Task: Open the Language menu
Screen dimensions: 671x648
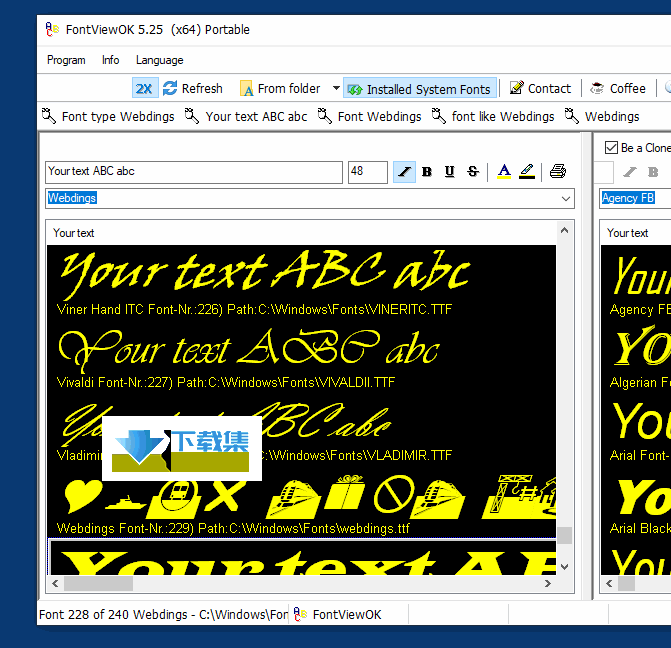Action: (x=159, y=60)
